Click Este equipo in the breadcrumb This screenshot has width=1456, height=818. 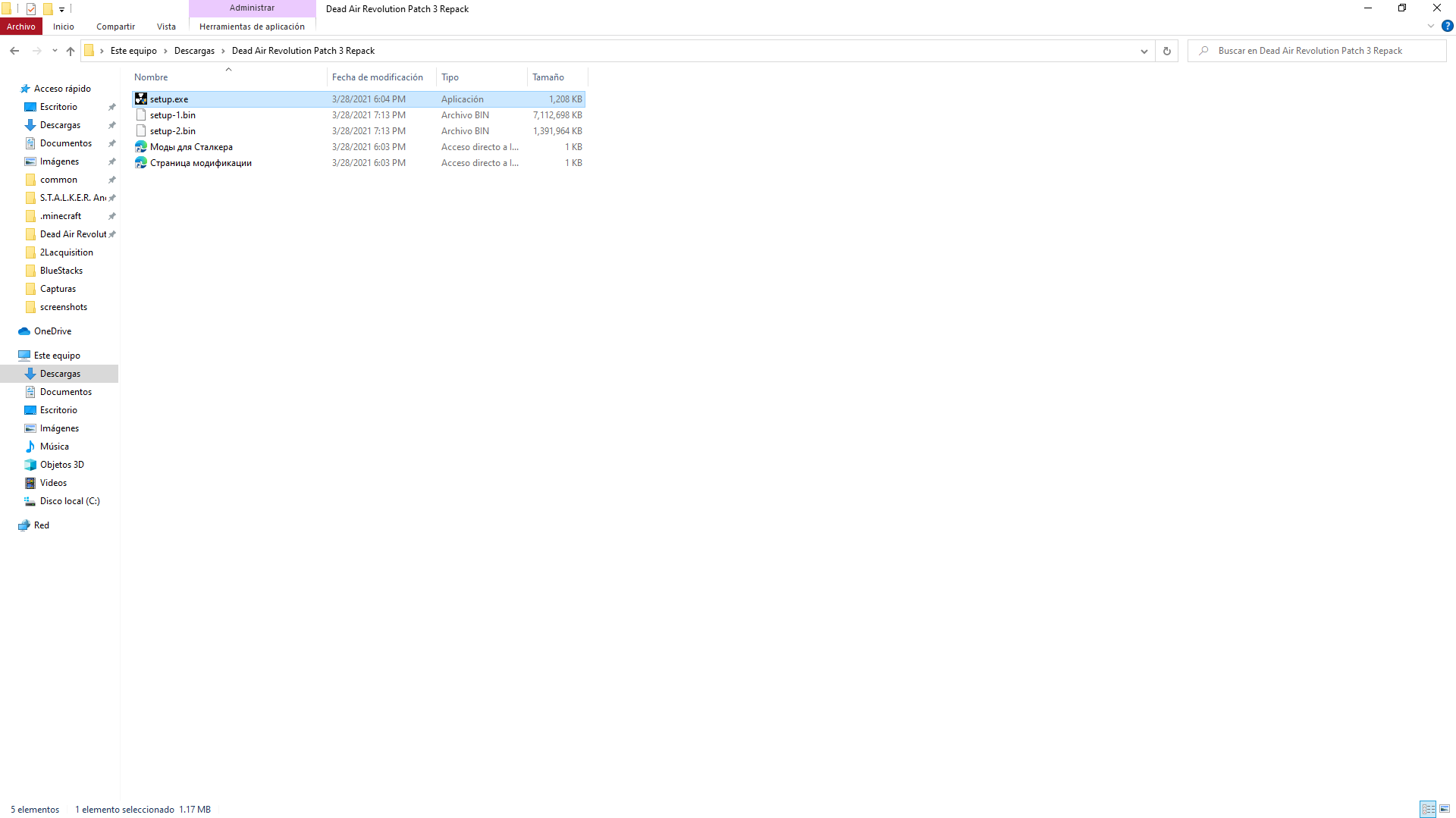[133, 51]
